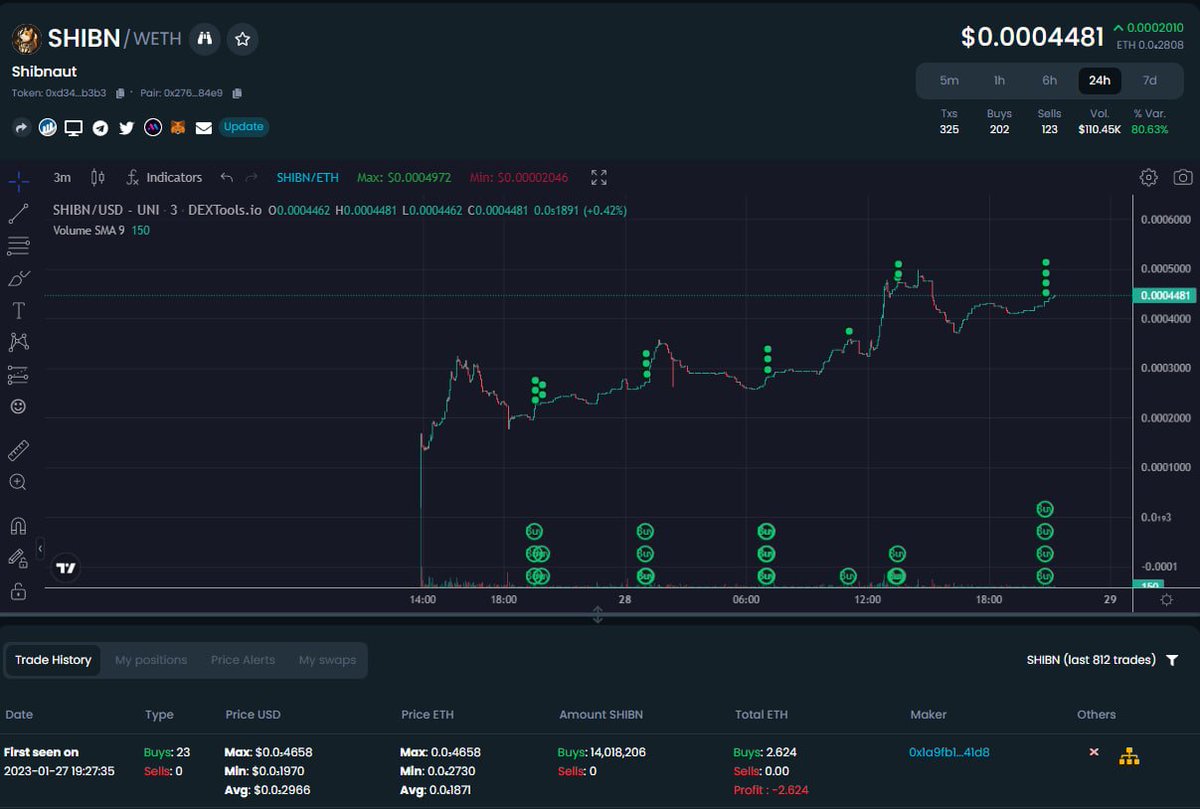Select the forecast/measure positions tool
1200x809 pixels.
(x=18, y=374)
